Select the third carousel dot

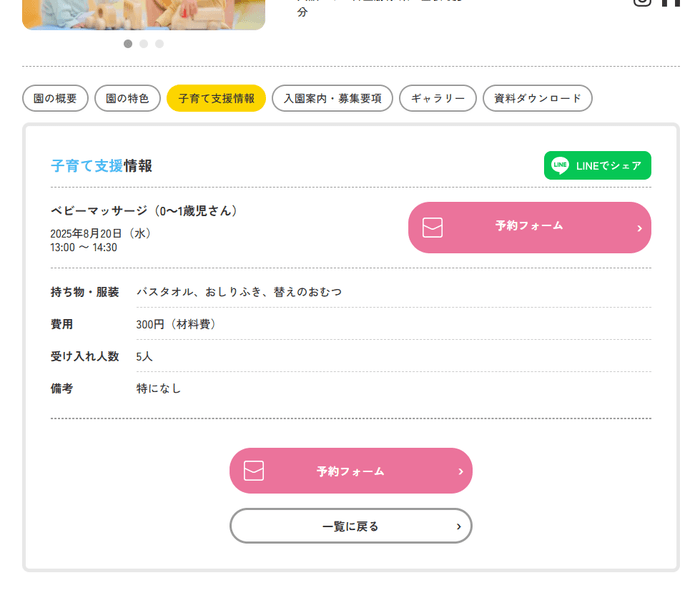(159, 44)
